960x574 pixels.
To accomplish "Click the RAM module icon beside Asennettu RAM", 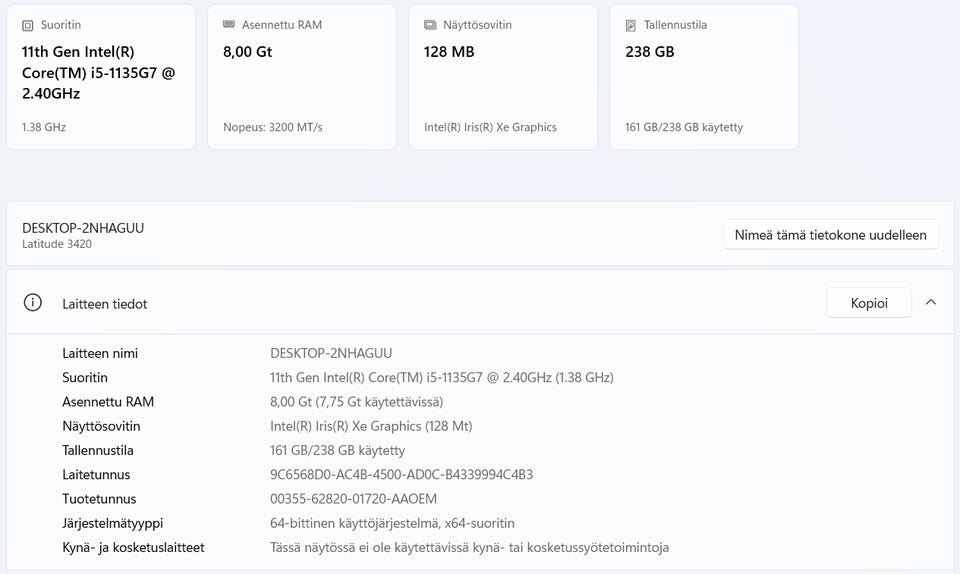I will click(x=229, y=24).
